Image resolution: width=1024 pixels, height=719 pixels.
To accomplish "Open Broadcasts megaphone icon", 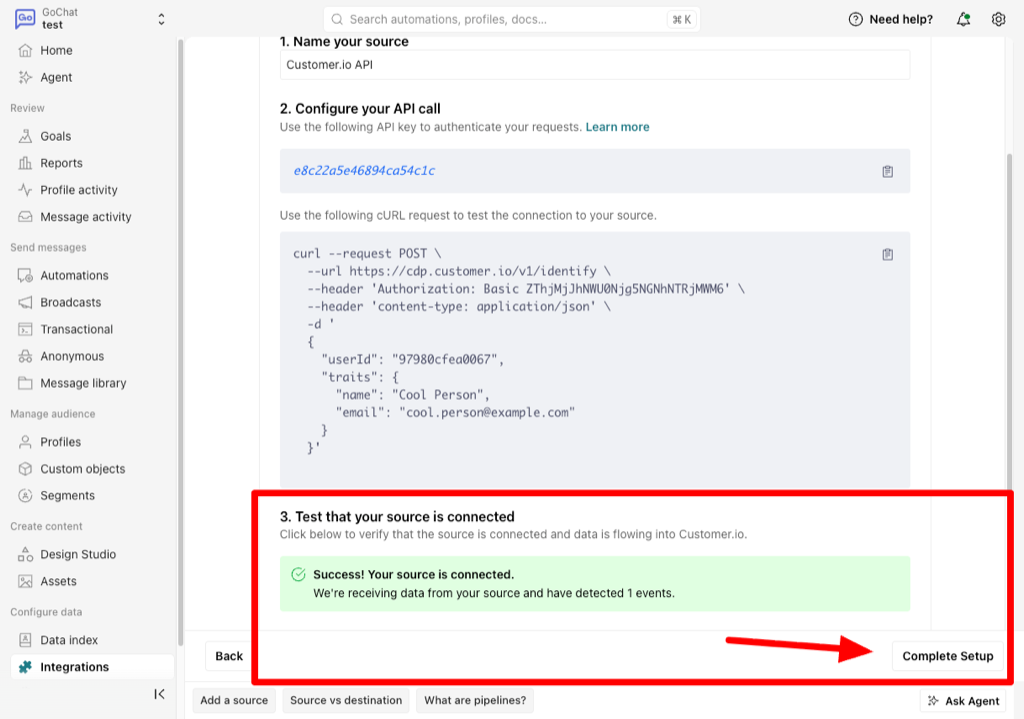I will click(25, 302).
